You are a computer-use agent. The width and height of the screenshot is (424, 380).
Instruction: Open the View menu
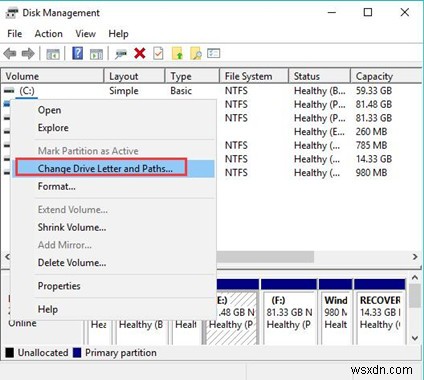click(x=86, y=34)
